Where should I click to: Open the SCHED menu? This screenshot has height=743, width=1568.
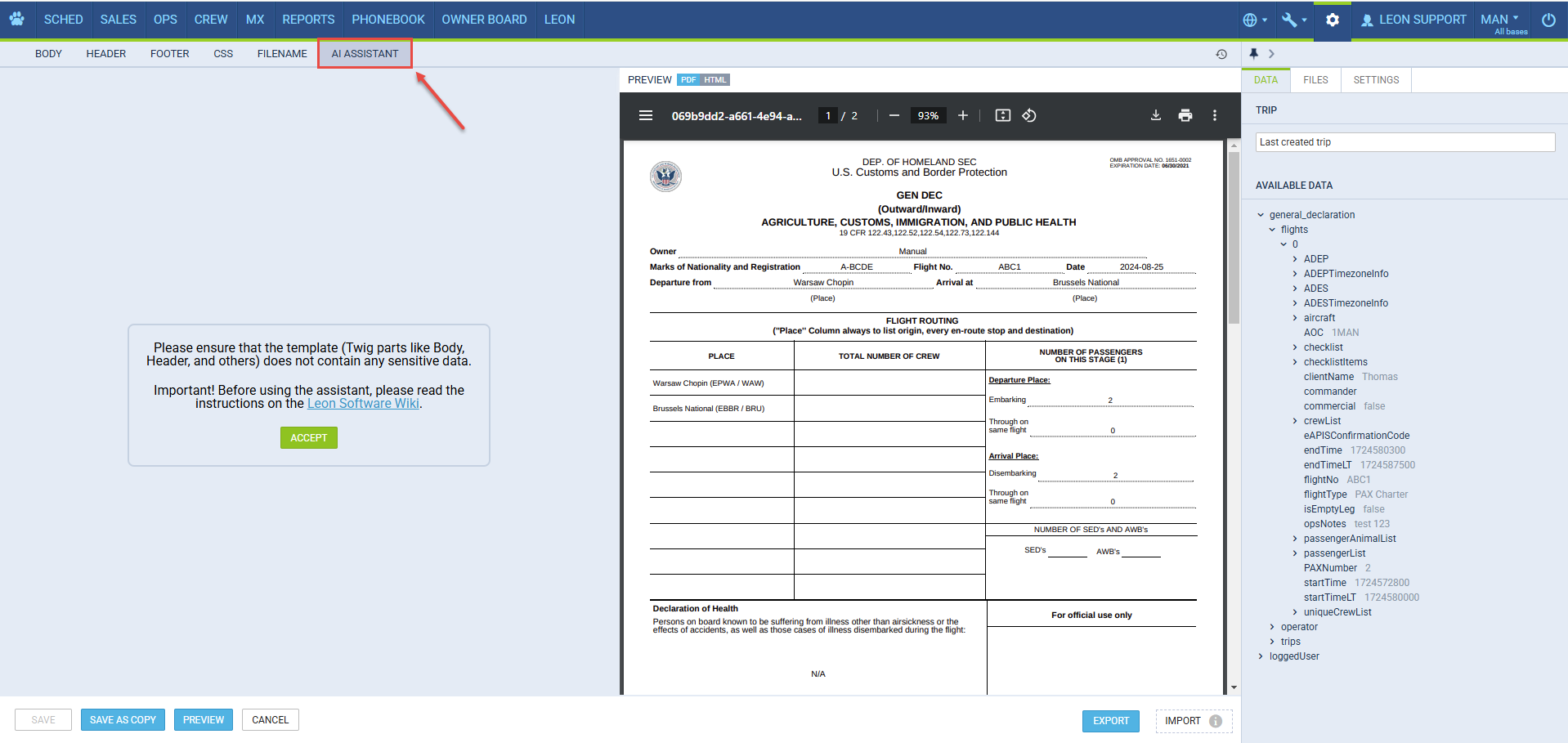pos(63,20)
